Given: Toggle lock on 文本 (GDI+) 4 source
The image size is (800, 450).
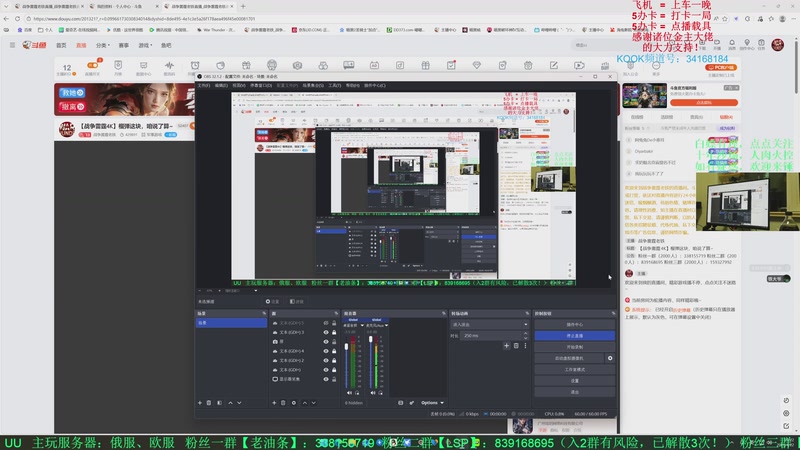Looking at the screenshot, I should 334,351.
